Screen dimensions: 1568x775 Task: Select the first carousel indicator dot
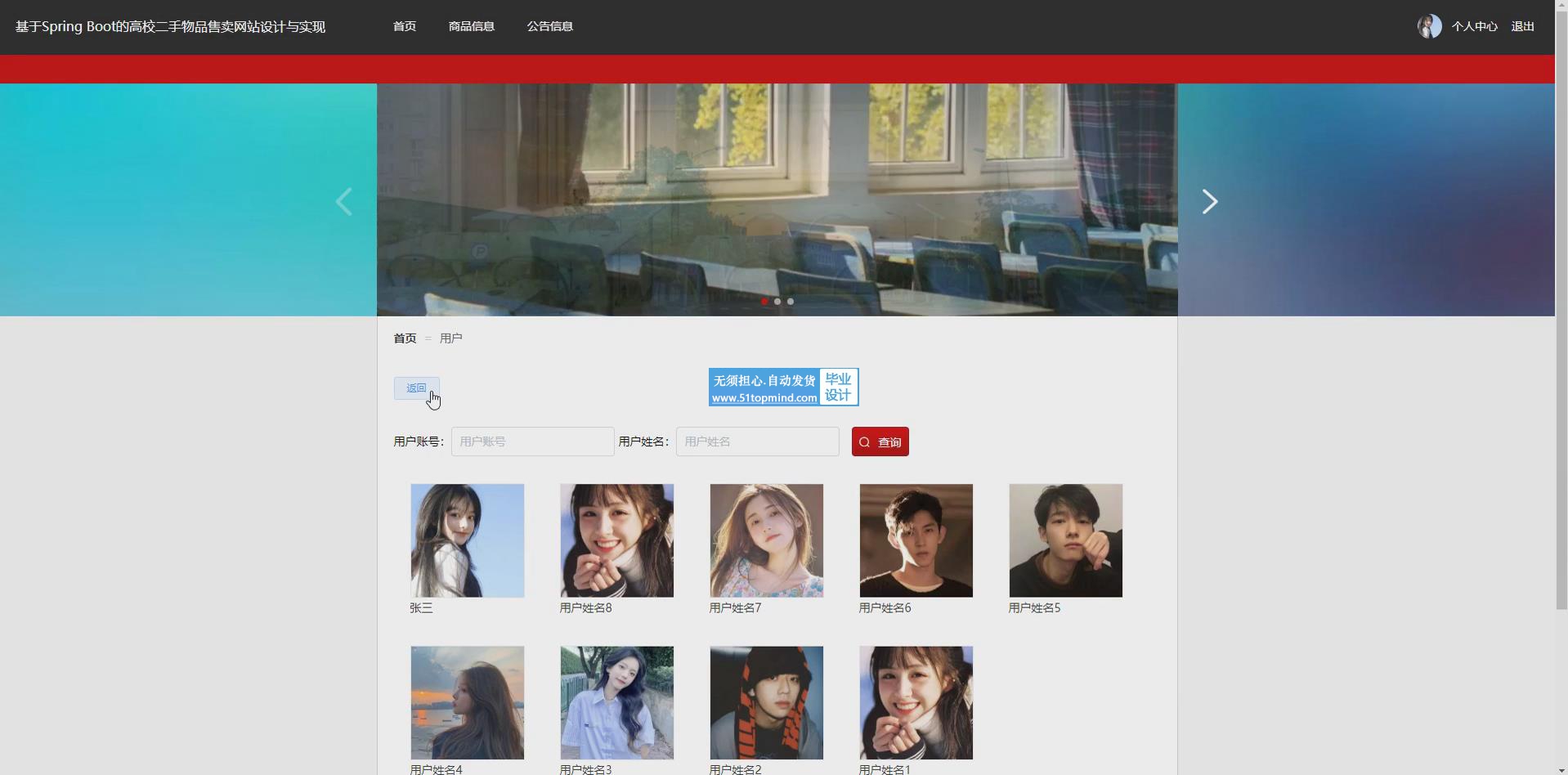[x=764, y=302]
